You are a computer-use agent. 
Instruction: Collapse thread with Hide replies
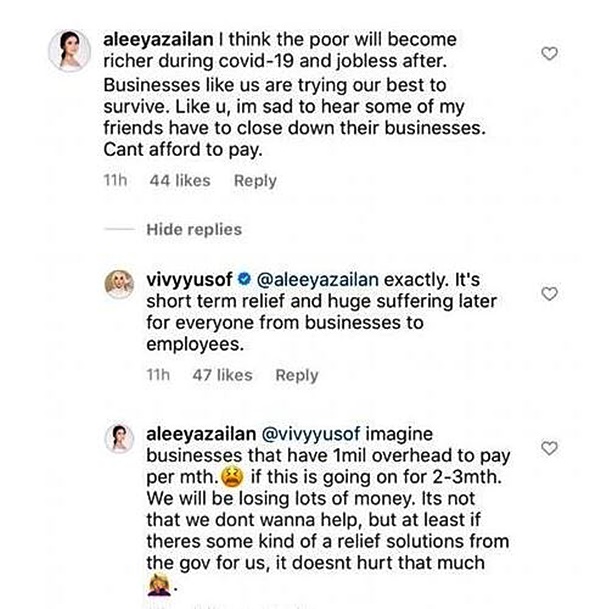click(194, 230)
